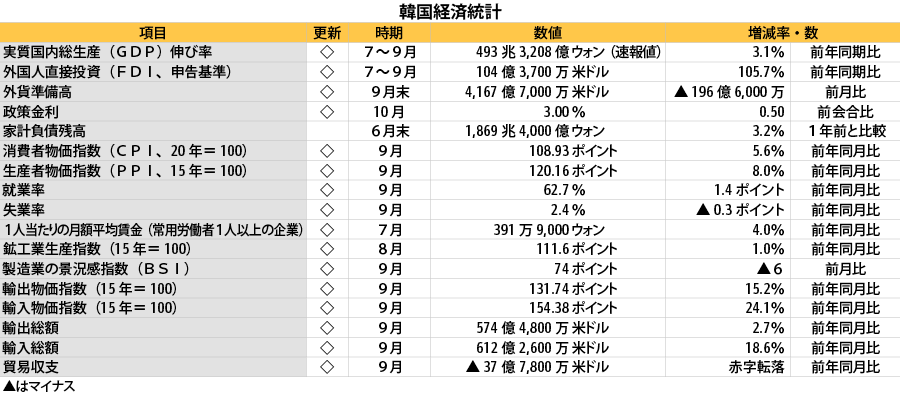Click the 赤字転落 cell
Image resolution: width=900 pixels, height=395 pixels.
pos(757,367)
